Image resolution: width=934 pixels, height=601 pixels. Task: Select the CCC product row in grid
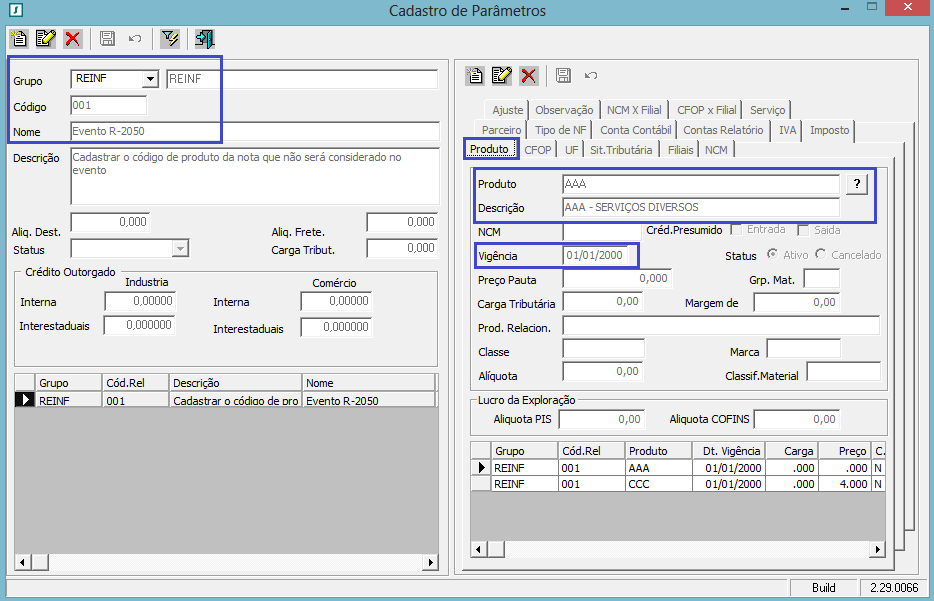click(x=640, y=484)
